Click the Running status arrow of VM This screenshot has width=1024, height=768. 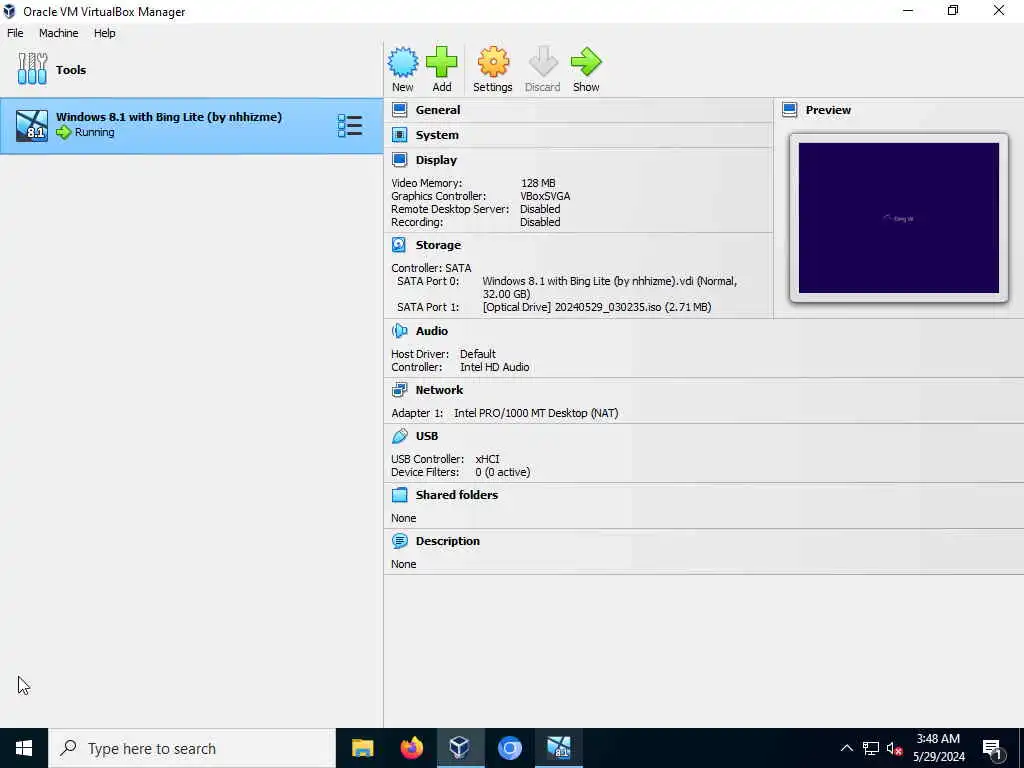coord(63,133)
